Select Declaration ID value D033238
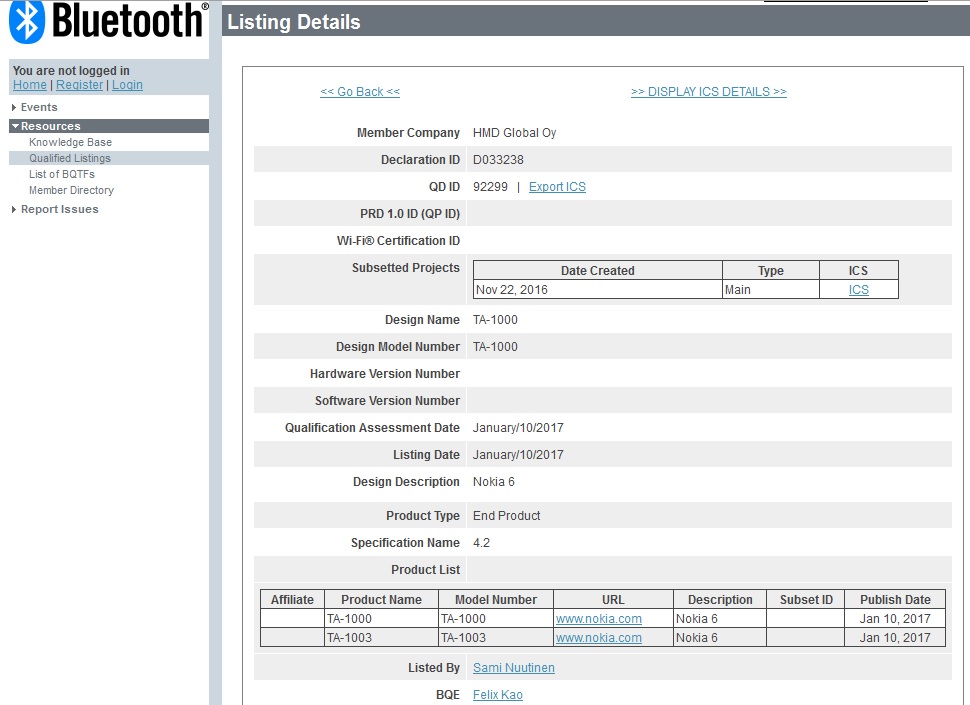 pos(498,160)
